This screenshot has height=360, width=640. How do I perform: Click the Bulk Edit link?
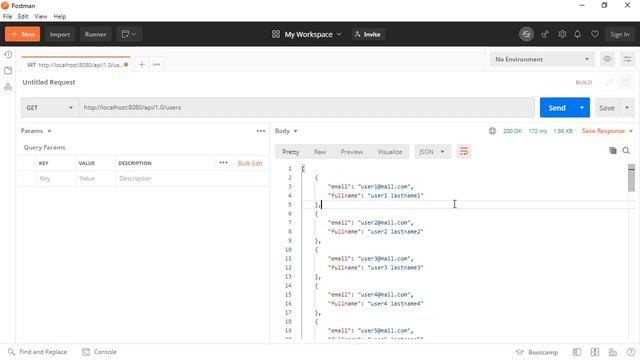250,163
